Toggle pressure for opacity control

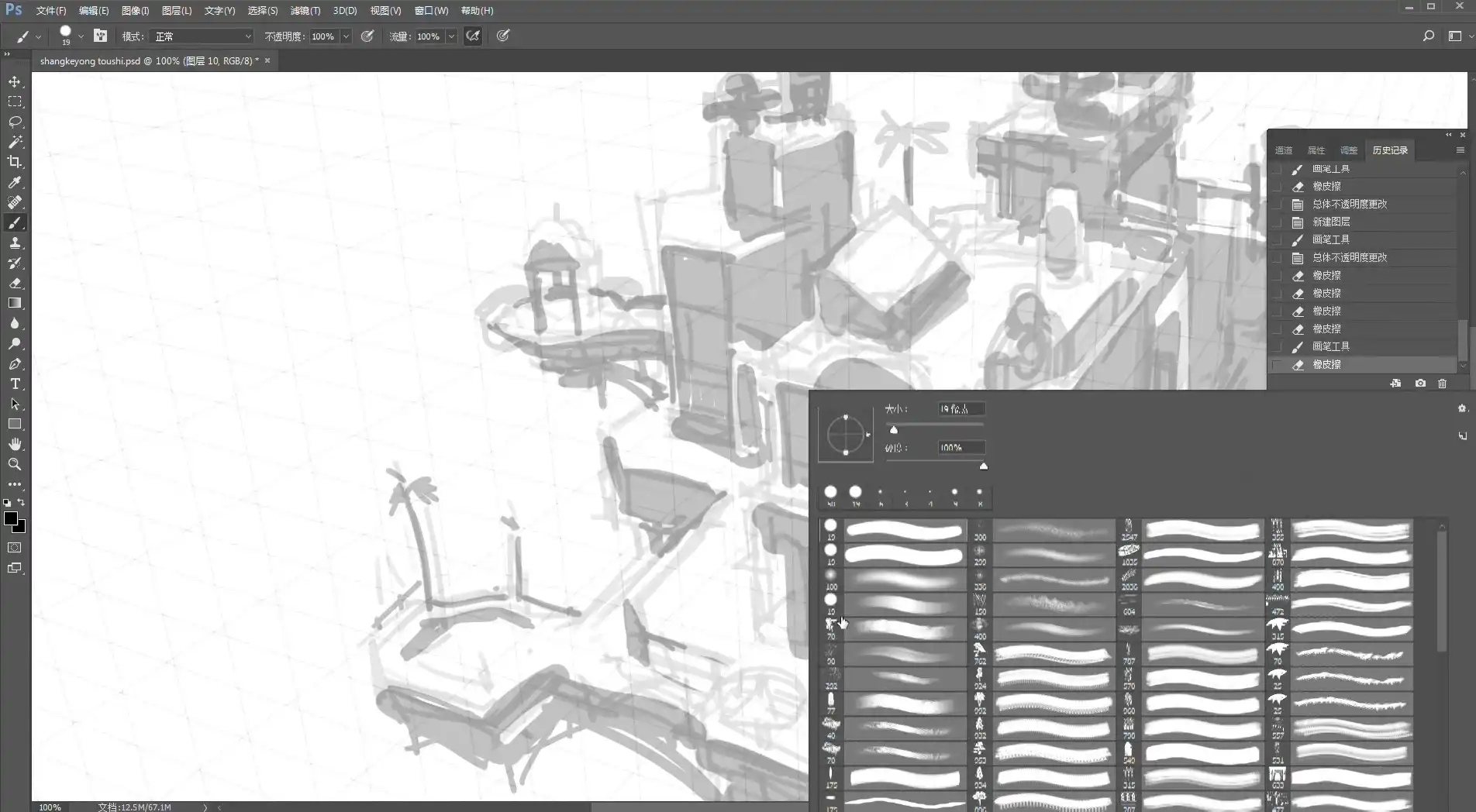click(x=367, y=36)
